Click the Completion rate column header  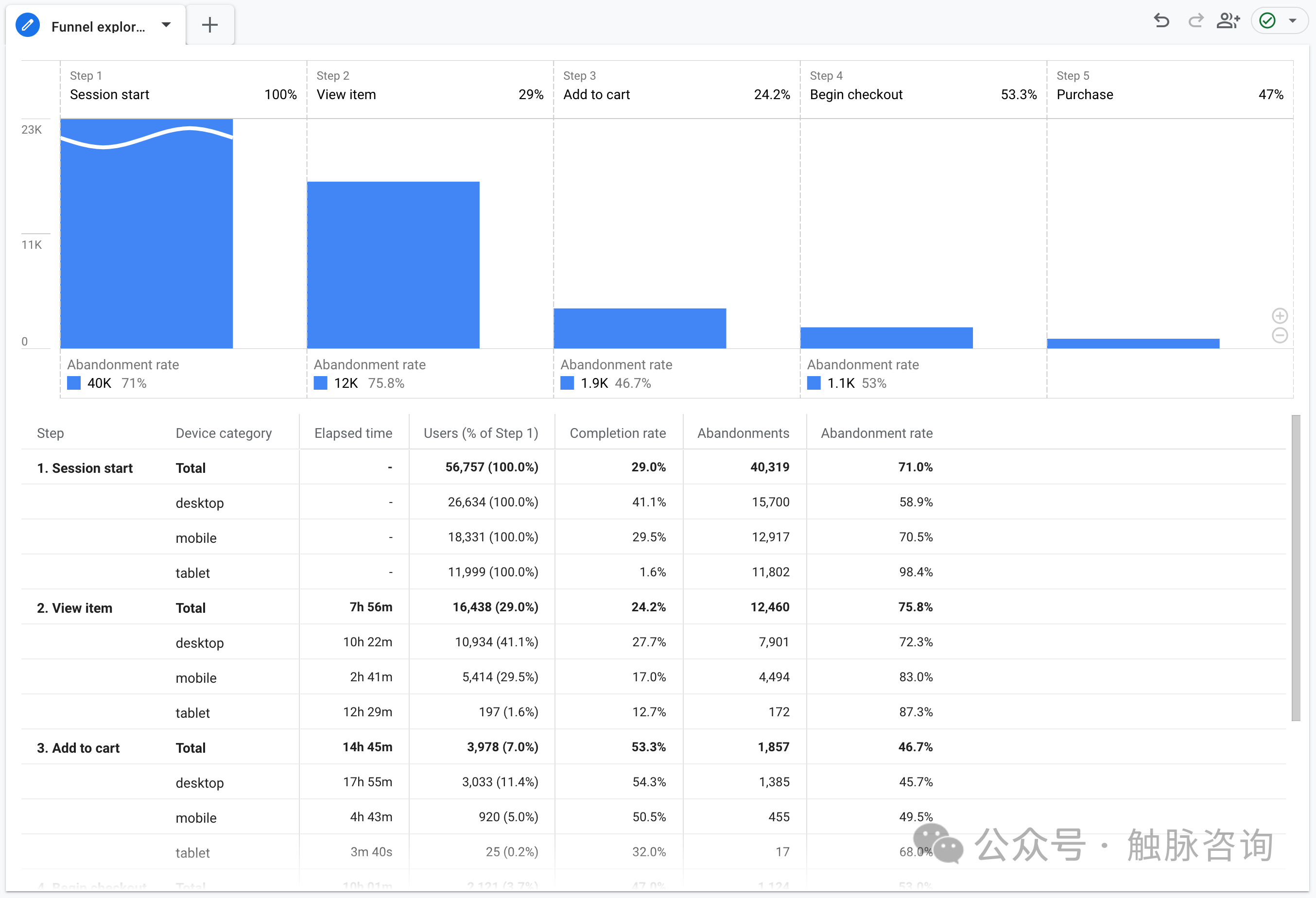point(617,433)
